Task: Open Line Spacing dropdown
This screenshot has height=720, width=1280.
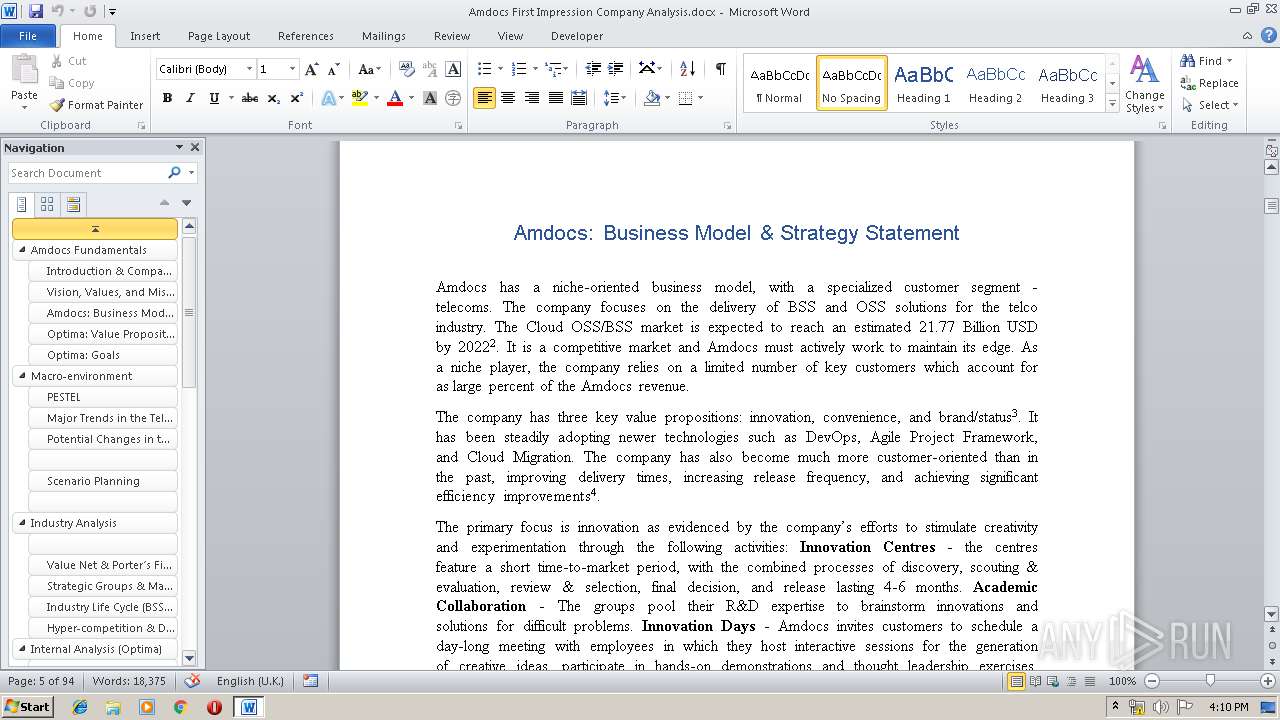Action: (615, 98)
